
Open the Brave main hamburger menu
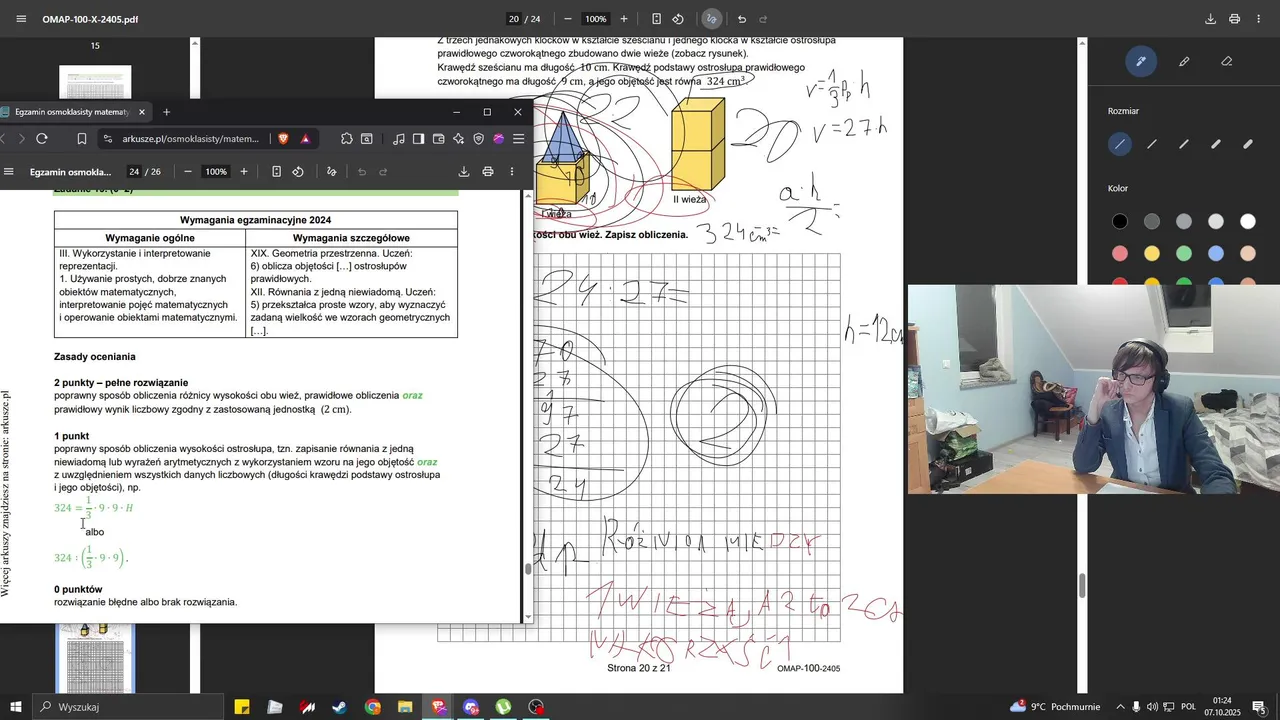(518, 139)
